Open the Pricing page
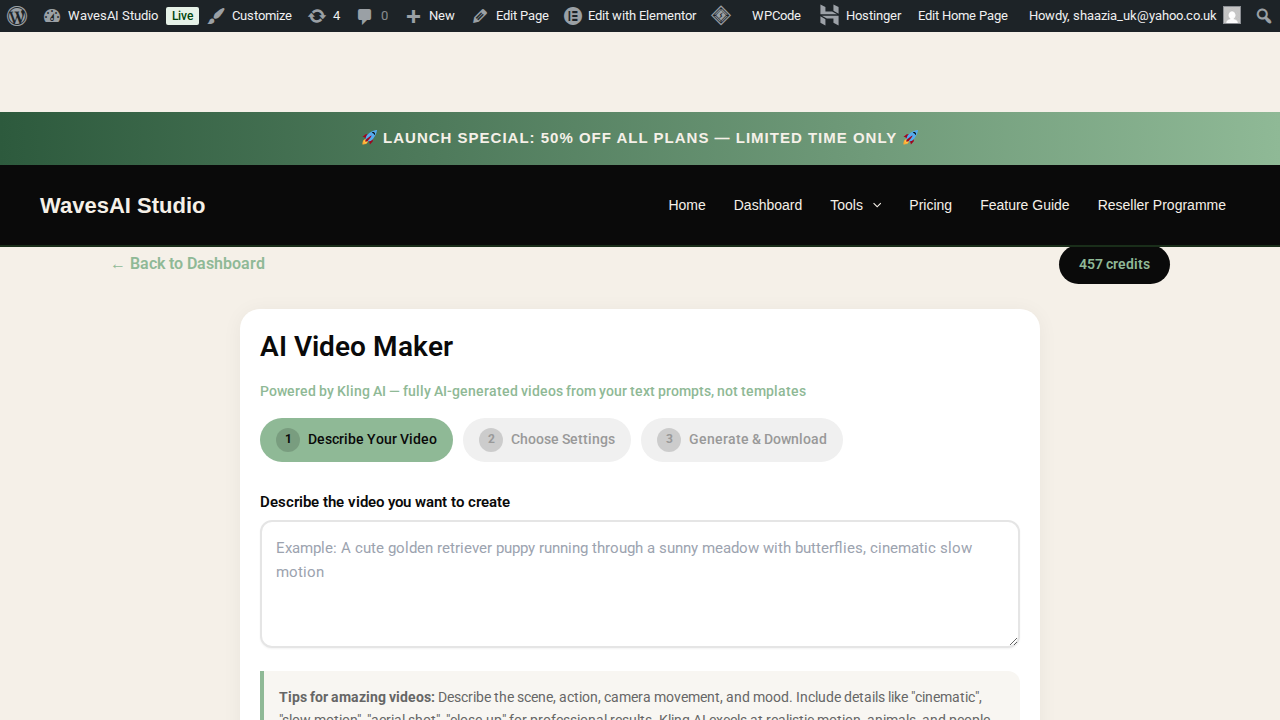This screenshot has width=1280, height=720. 930,205
